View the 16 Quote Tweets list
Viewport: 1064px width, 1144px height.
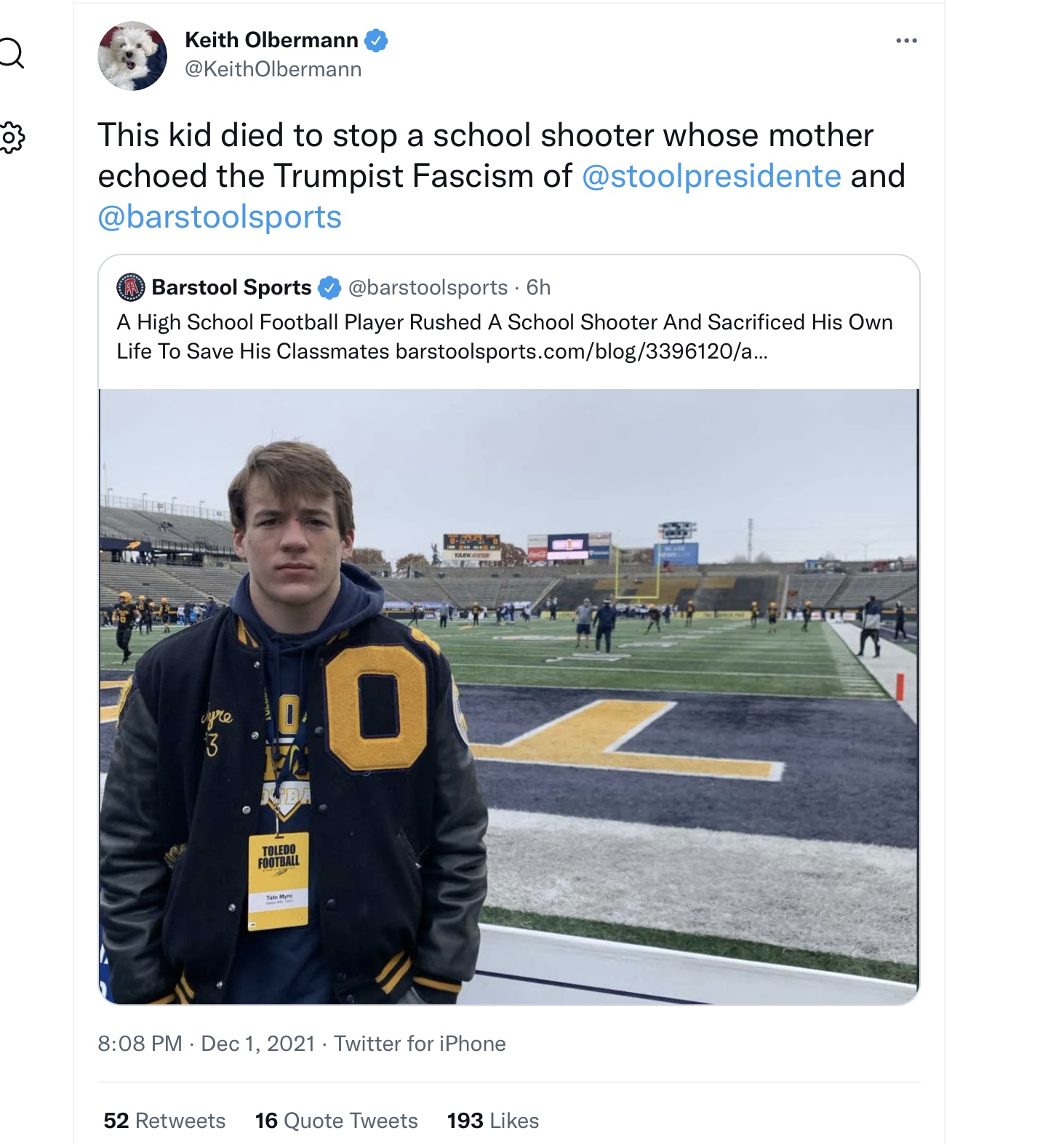(x=336, y=1121)
